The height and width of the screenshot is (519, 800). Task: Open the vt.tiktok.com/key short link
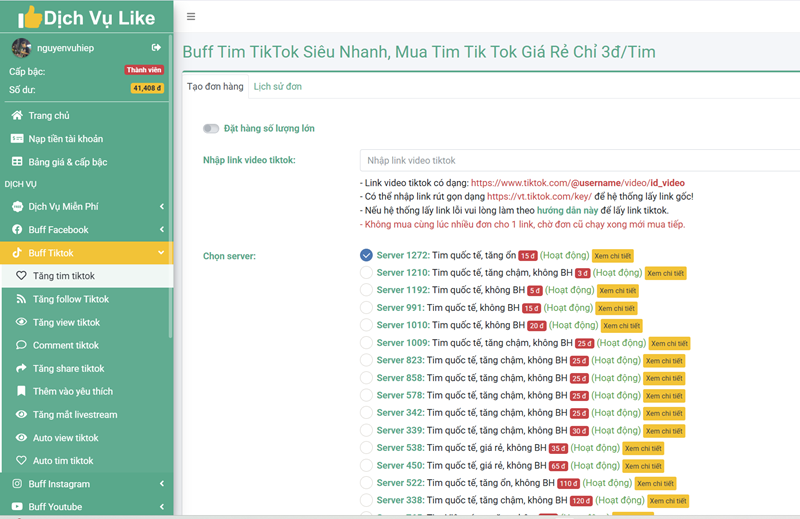pyautogui.click(x=539, y=196)
